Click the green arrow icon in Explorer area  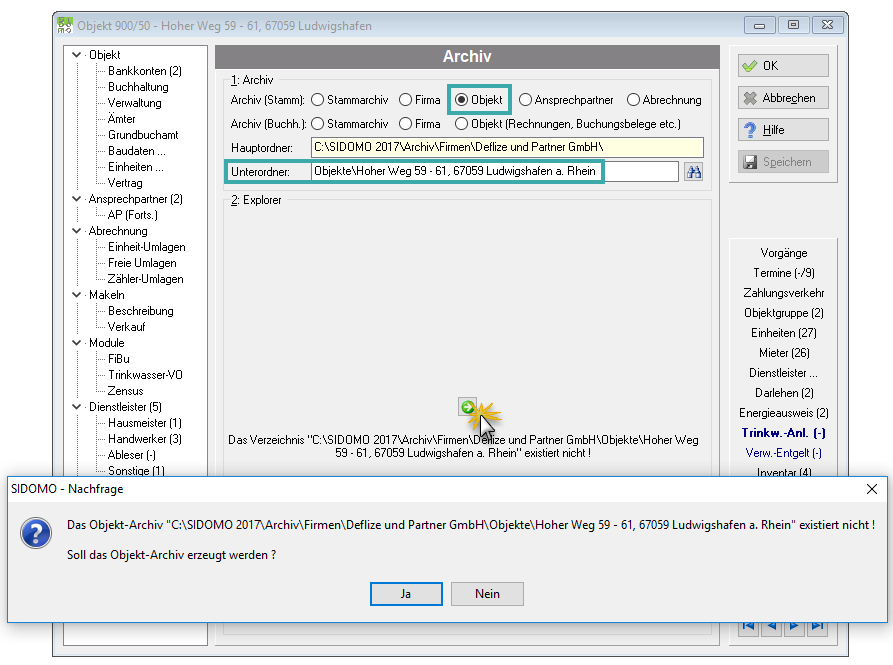click(x=467, y=407)
